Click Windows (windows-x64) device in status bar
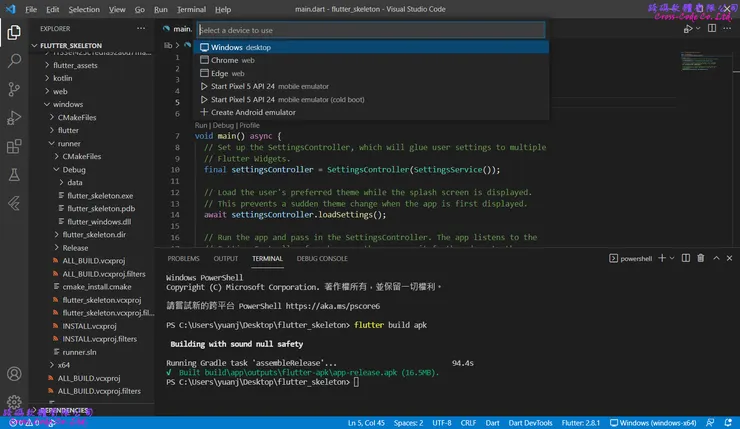Viewport: 740px width, 429px height. (x=653, y=423)
